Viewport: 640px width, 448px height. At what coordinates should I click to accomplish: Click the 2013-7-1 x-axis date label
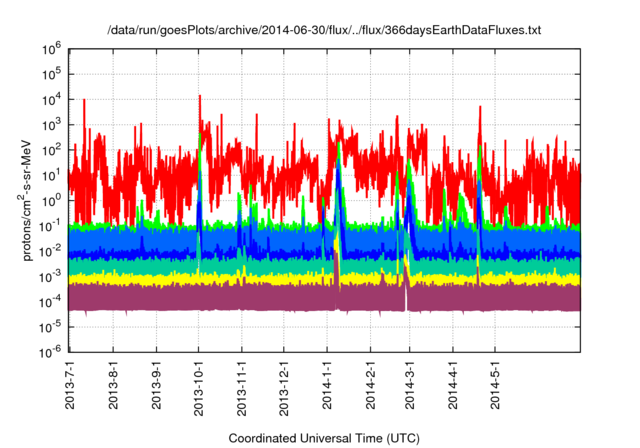pyautogui.click(x=70, y=385)
